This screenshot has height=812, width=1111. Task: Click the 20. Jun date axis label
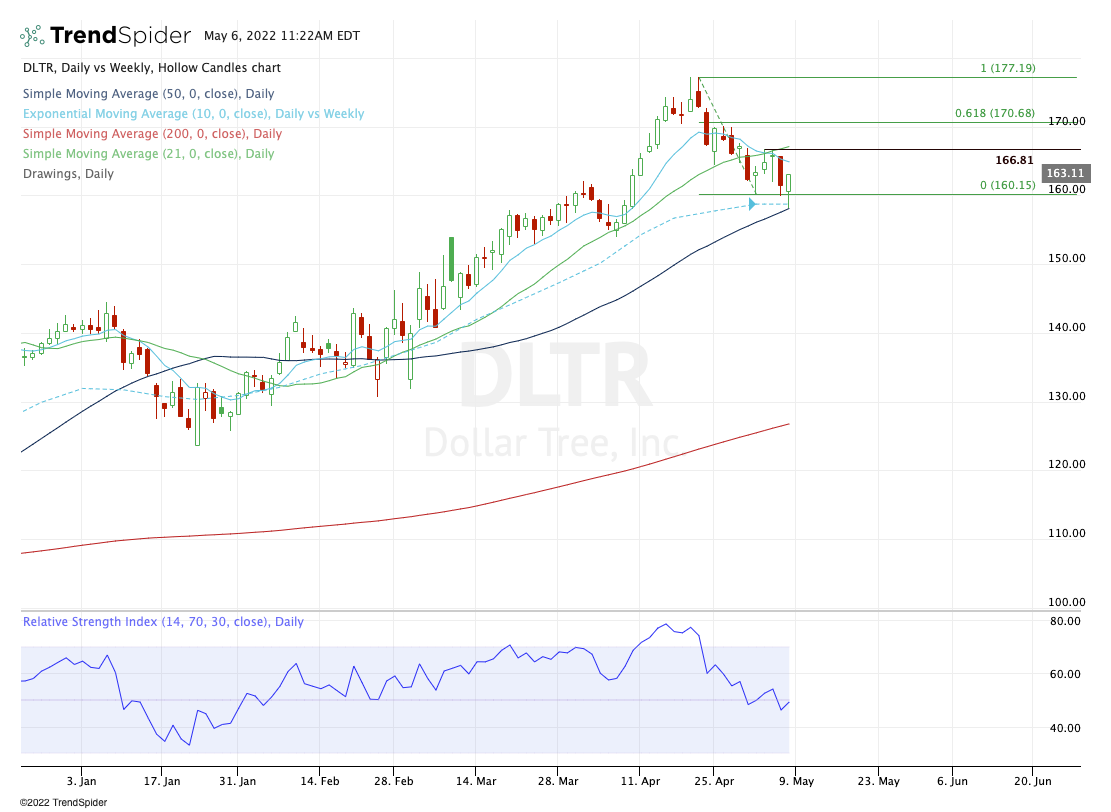1032,781
